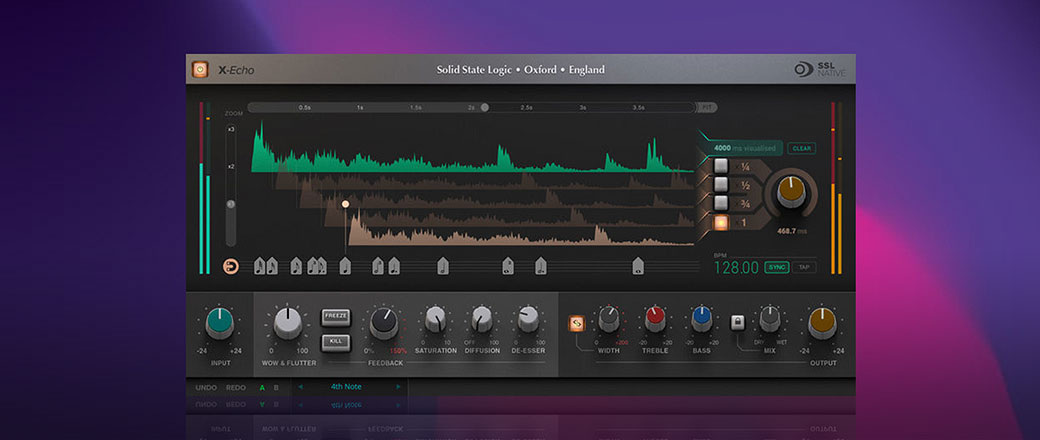Select the leftmost note-value snap marker
1040x440 pixels.
pyautogui.click(x=260, y=266)
